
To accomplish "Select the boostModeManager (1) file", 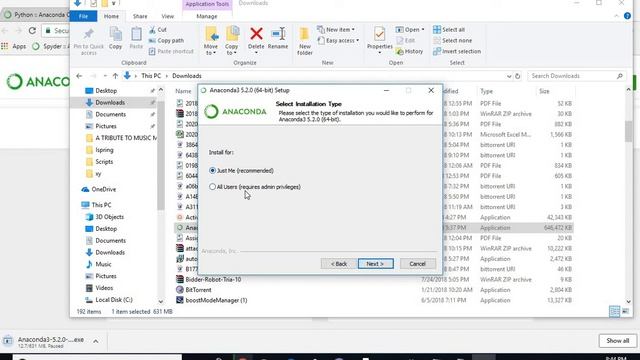I will [216, 300].
